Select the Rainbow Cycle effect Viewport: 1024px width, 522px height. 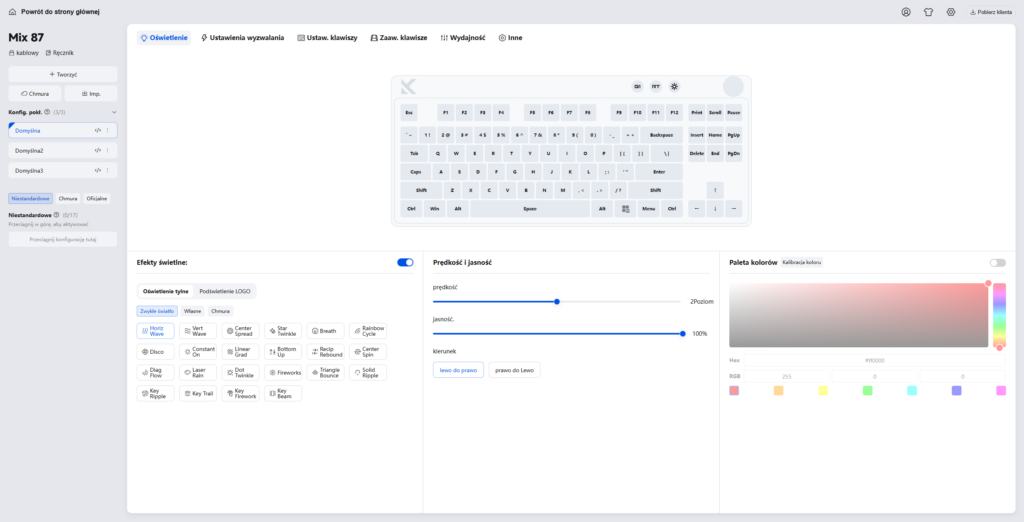tap(368, 331)
